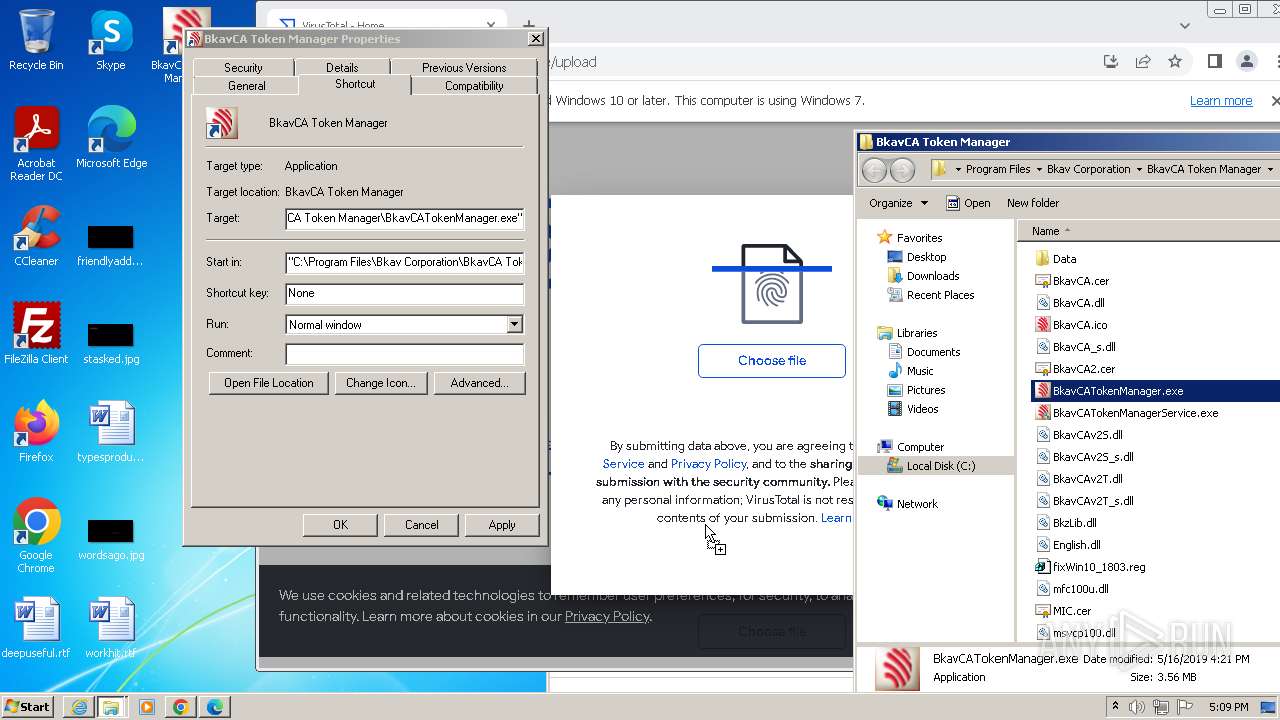This screenshot has width=1280, height=720.
Task: Follow the Learn more link in Chrome banner
Action: [x=1221, y=101]
